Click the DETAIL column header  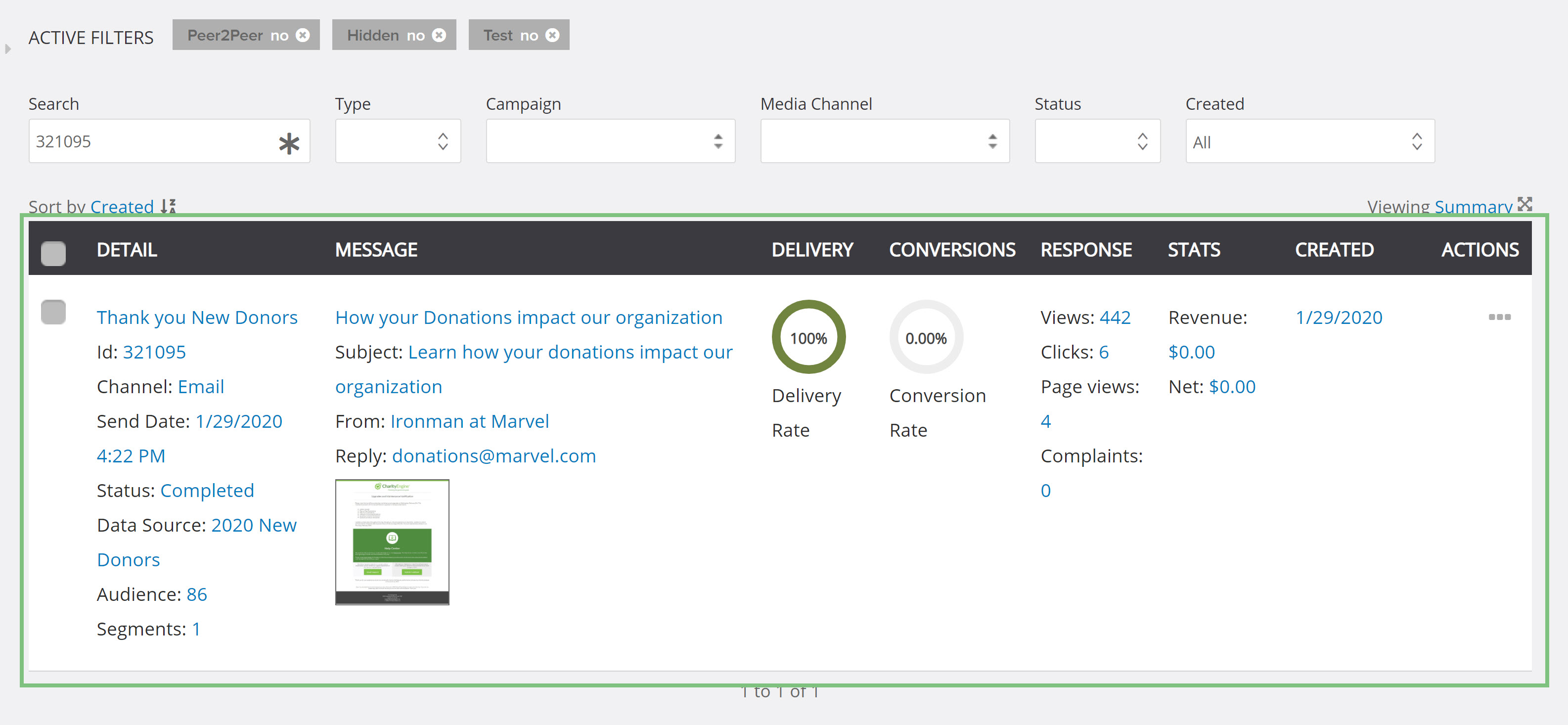click(127, 250)
